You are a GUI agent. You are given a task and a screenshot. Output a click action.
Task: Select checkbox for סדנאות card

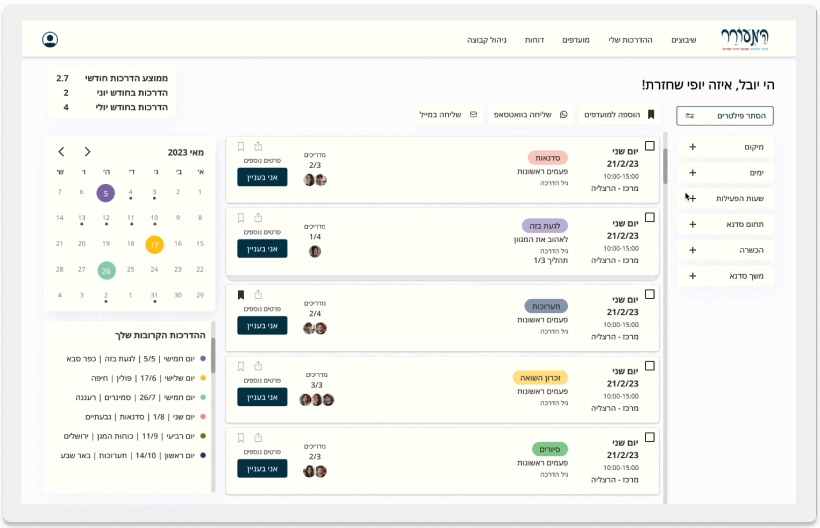[x=650, y=146]
